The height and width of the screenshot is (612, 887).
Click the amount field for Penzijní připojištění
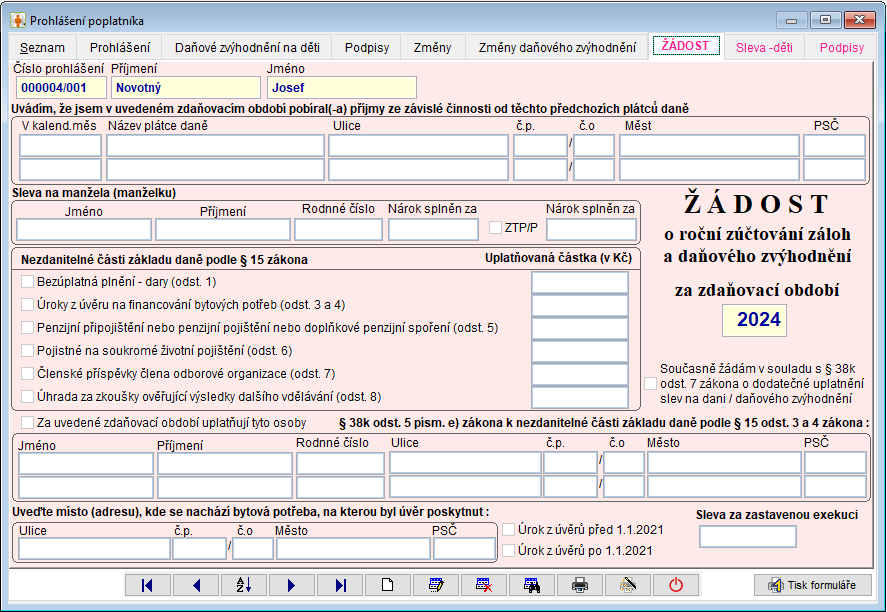pos(580,329)
